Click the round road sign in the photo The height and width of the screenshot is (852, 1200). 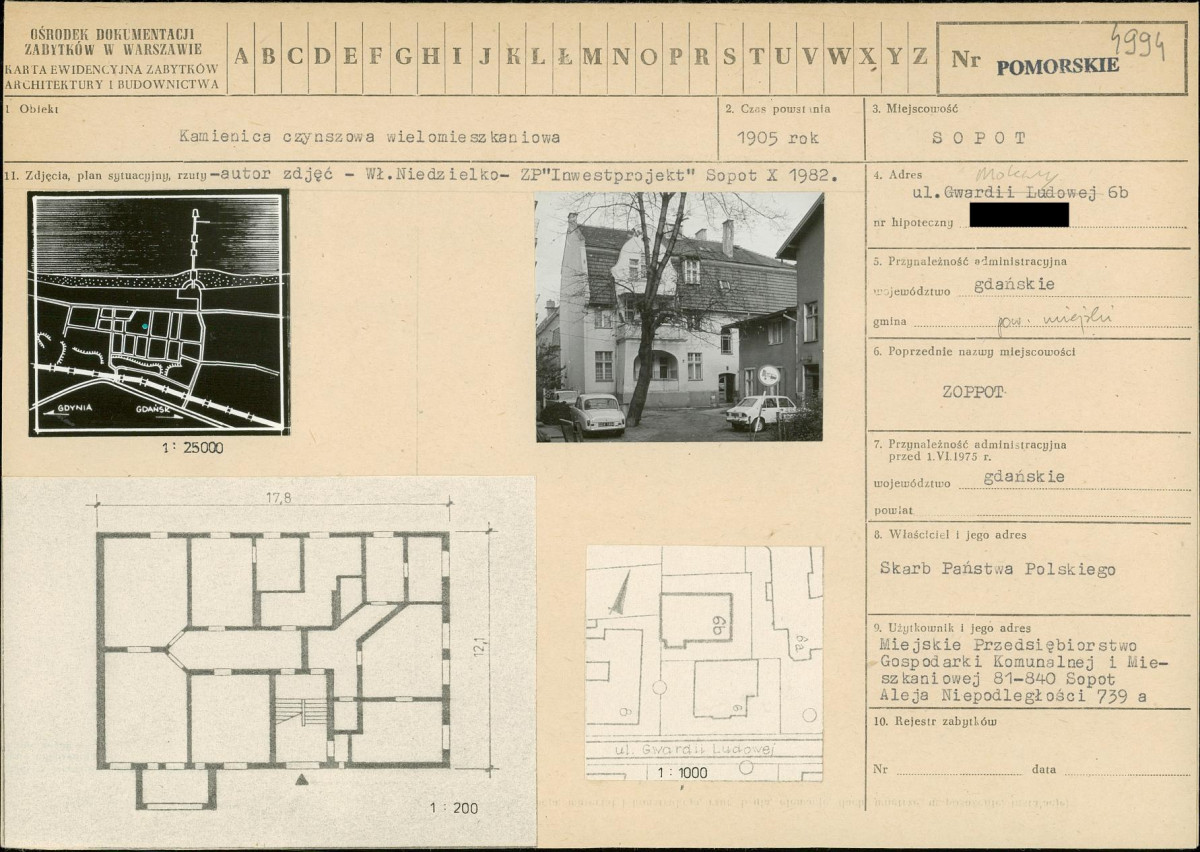pos(768,376)
